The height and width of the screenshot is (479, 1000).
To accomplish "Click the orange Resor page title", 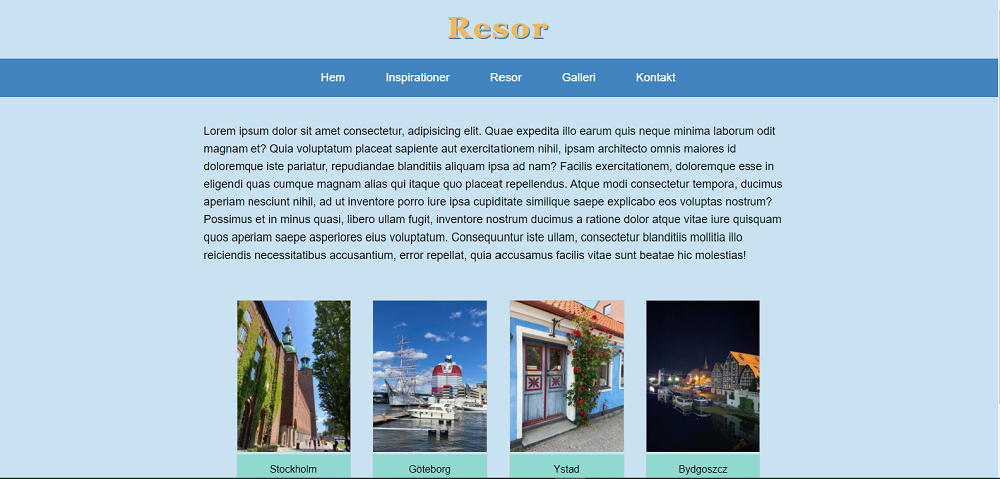I will pos(498,29).
